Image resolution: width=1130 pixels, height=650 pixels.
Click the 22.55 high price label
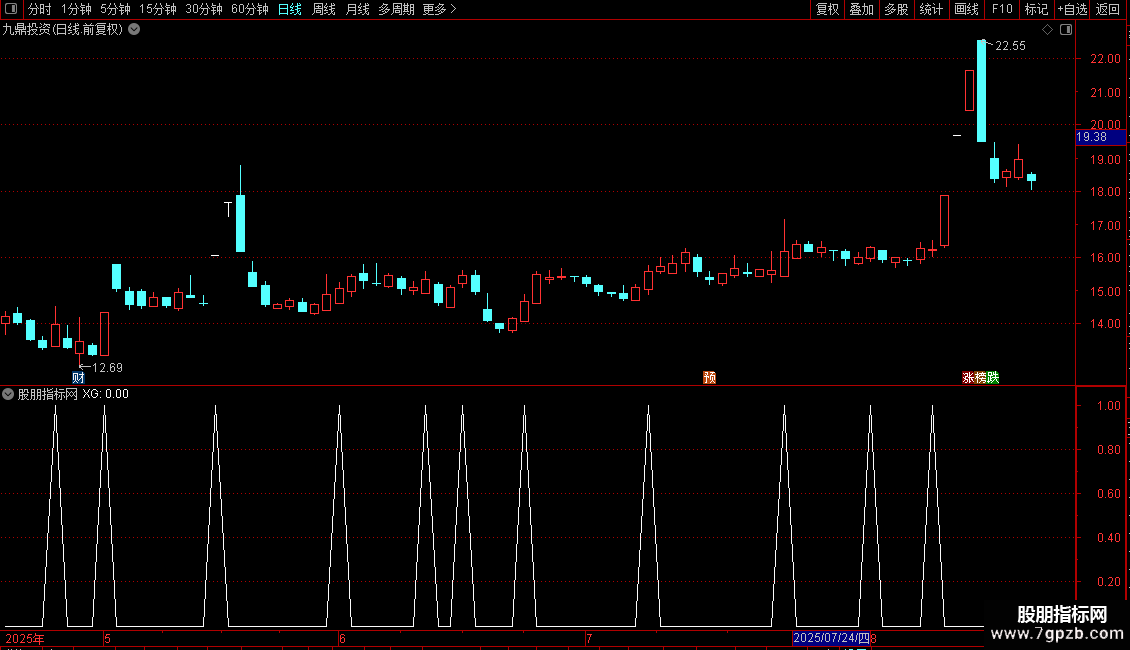(x=1010, y=45)
